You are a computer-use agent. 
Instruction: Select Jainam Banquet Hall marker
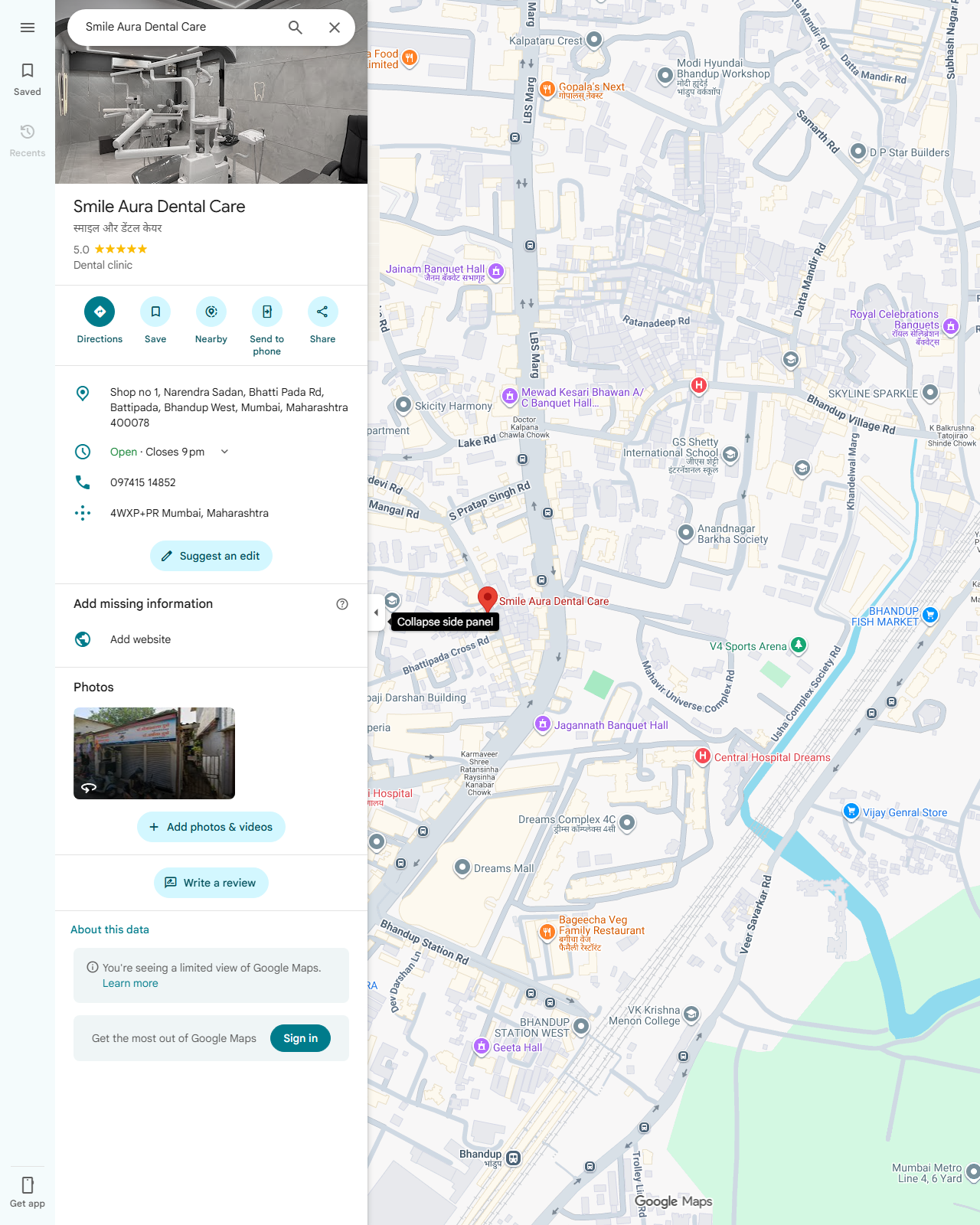[496, 271]
